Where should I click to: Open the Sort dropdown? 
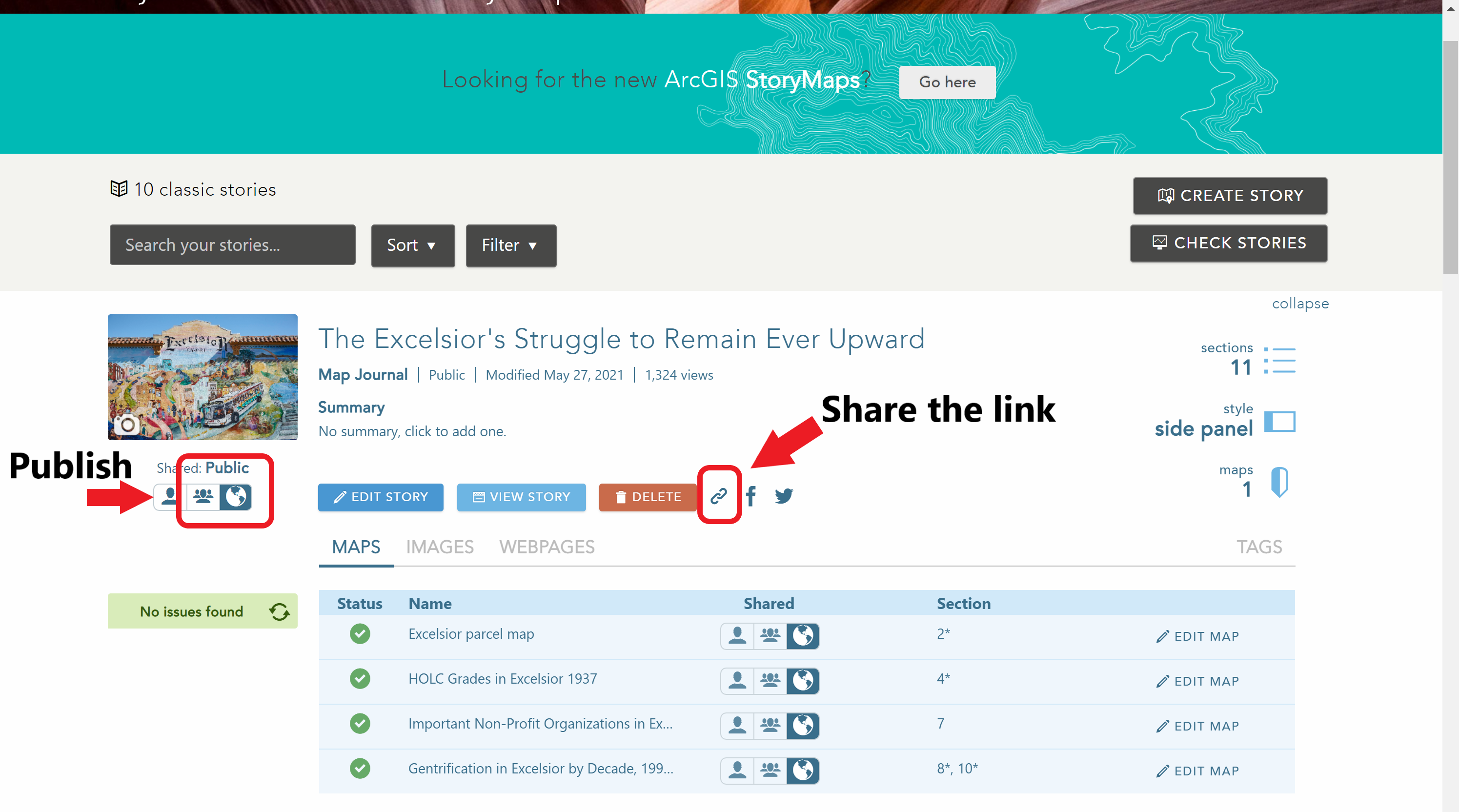412,245
